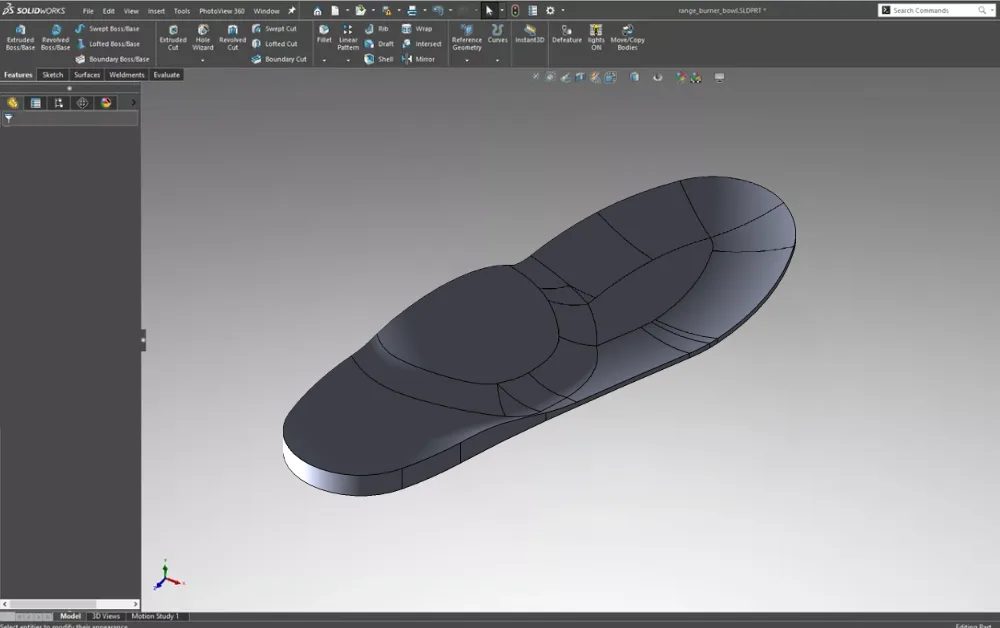Screen dimensions: 1000x628
Task: Choose the Shell feature tool
Action: (379, 59)
